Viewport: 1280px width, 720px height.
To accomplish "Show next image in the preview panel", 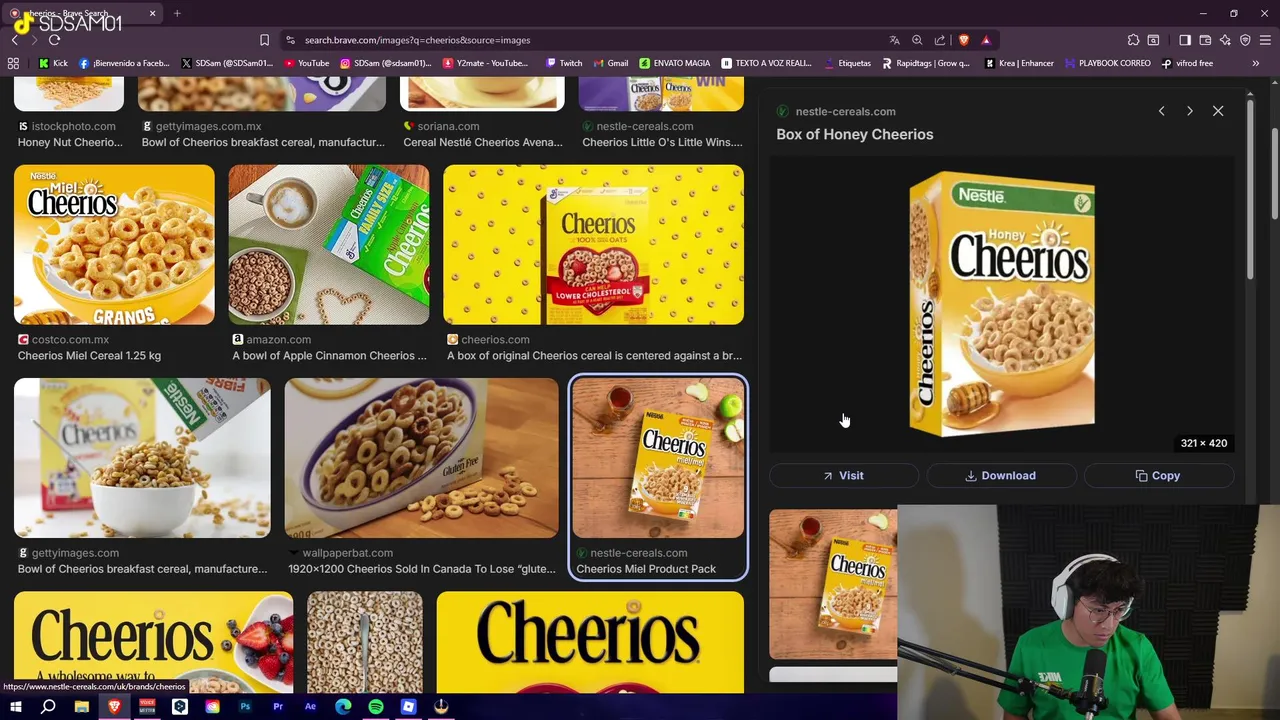I will pyautogui.click(x=1189, y=111).
